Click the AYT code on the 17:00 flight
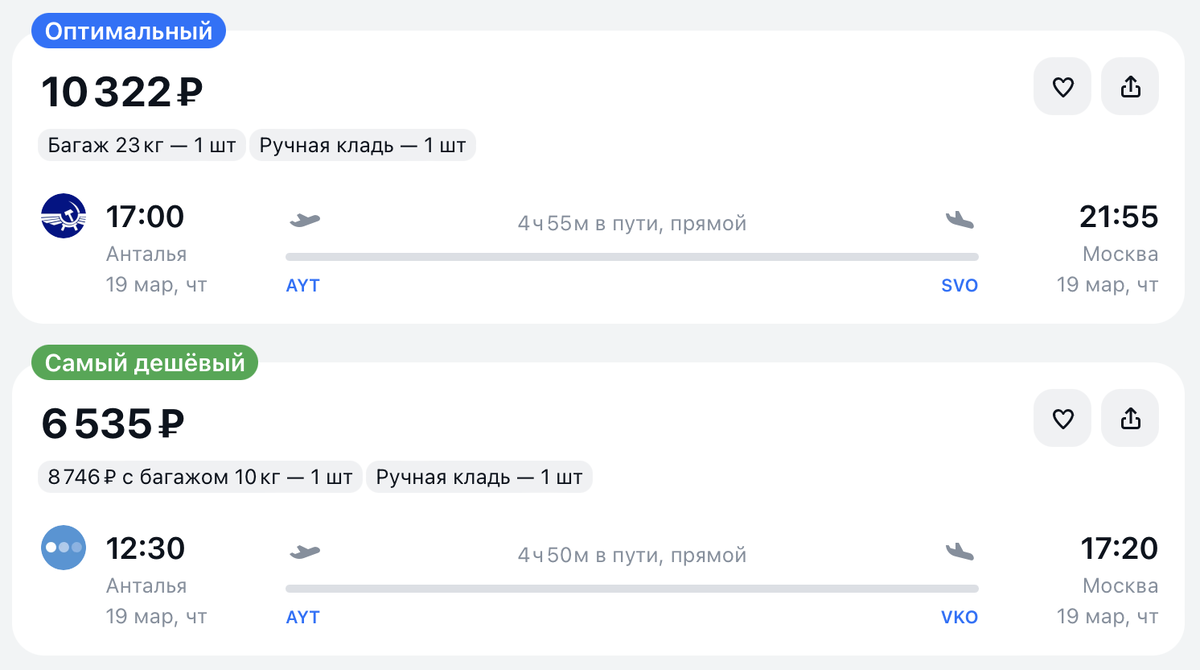1200x670 pixels. pyautogui.click(x=303, y=285)
